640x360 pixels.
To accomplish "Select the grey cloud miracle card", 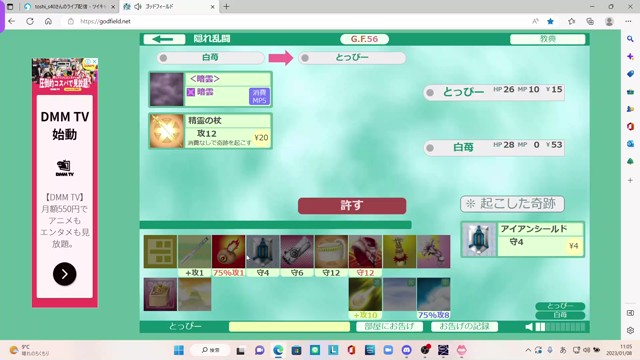I will [x=399, y=294].
